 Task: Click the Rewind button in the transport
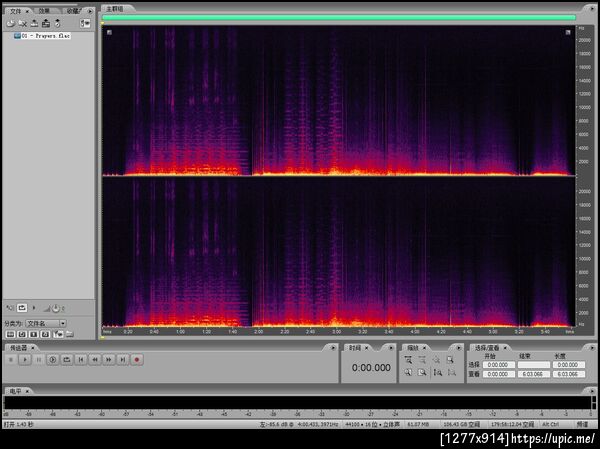(x=95, y=360)
